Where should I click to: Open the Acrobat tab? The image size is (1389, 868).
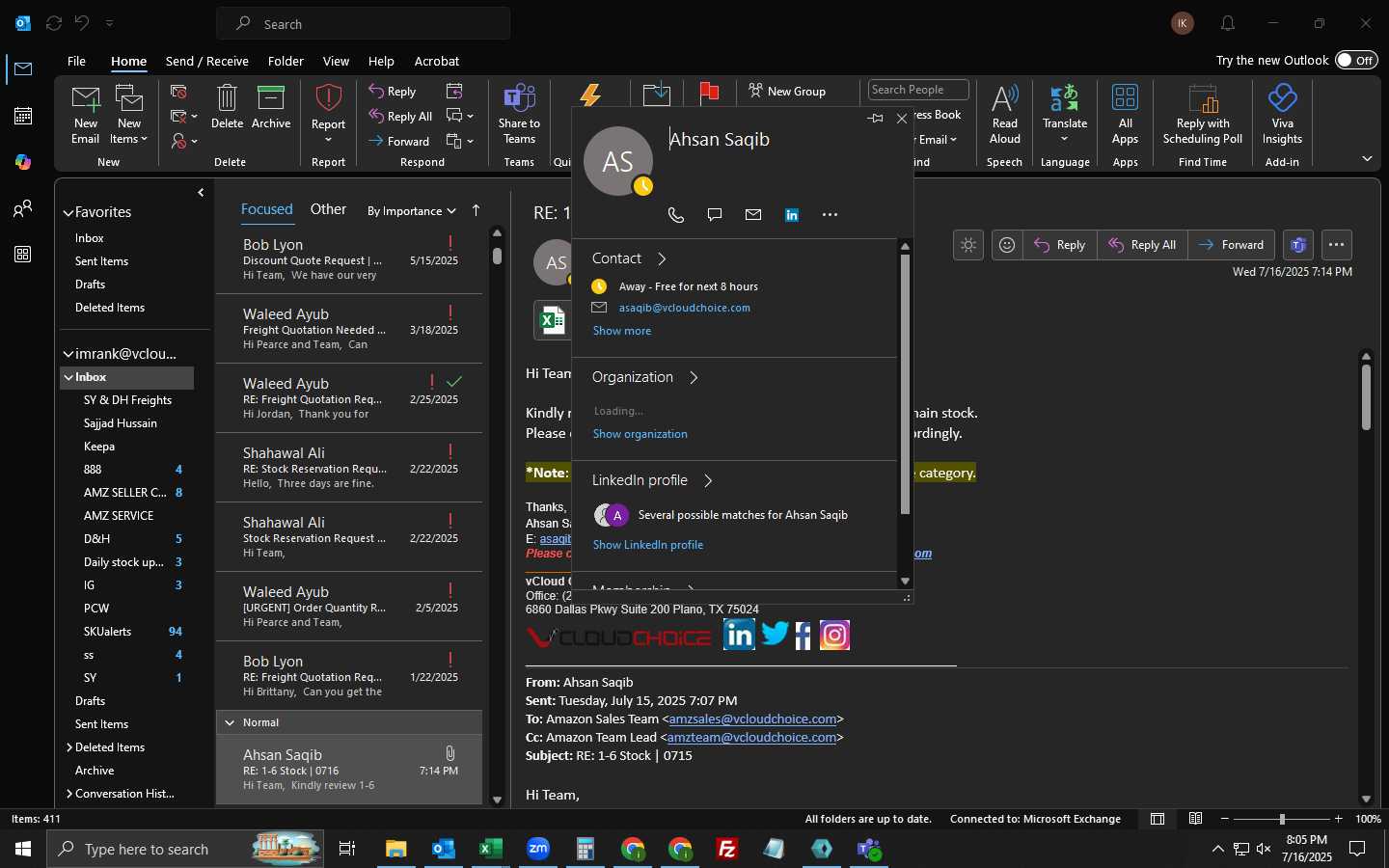(x=437, y=61)
